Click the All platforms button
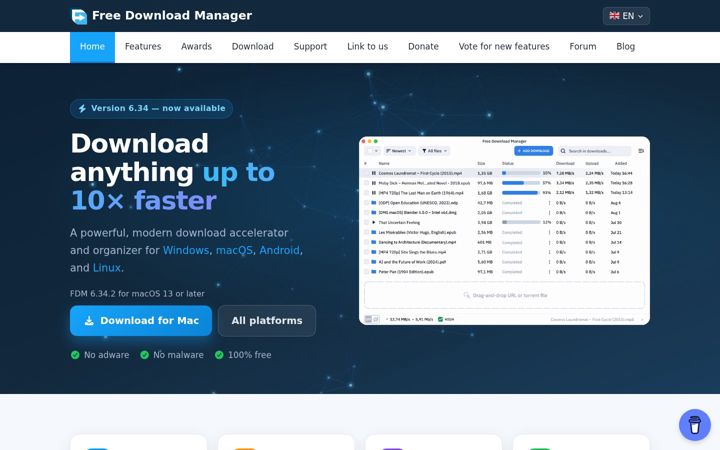720x450 pixels. (267, 321)
